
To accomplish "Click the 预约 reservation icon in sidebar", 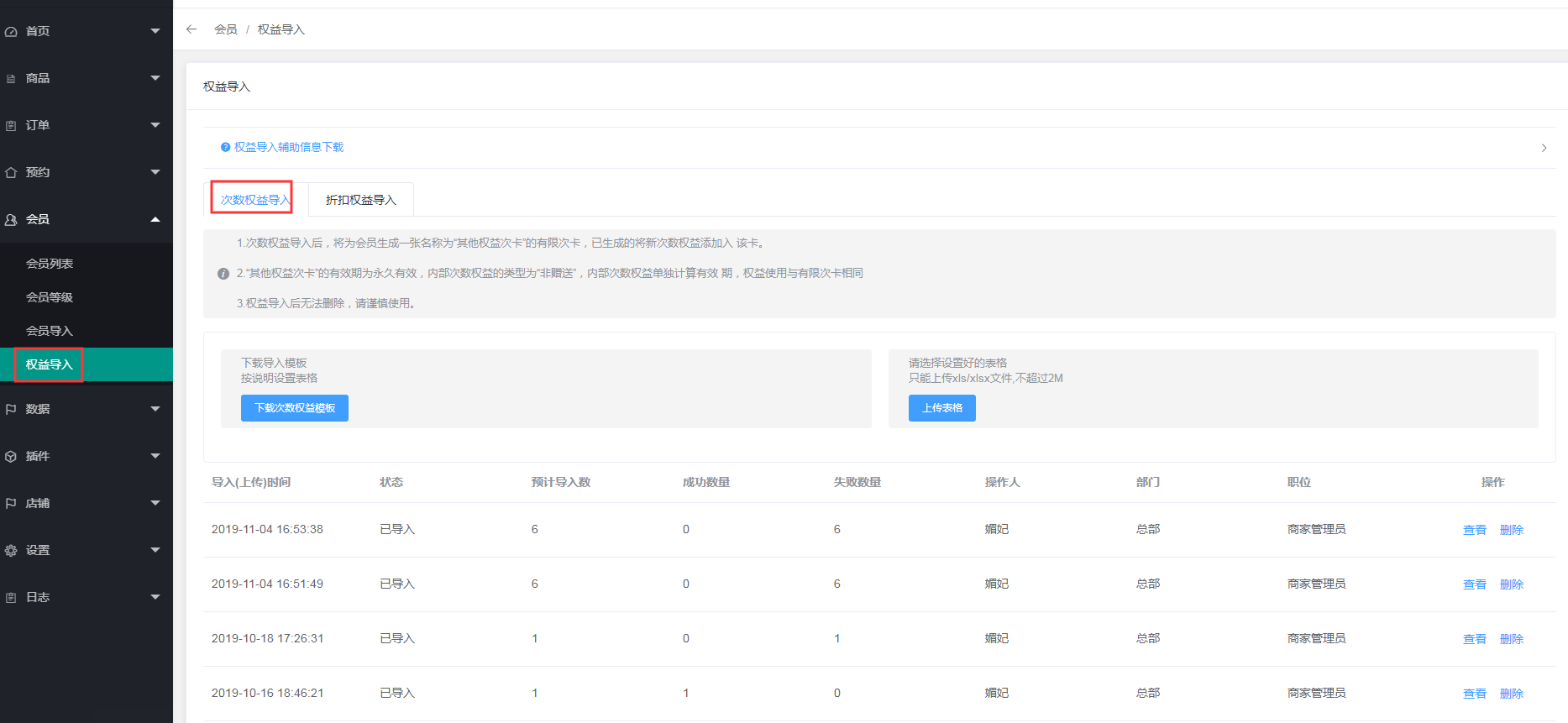I will (11, 173).
